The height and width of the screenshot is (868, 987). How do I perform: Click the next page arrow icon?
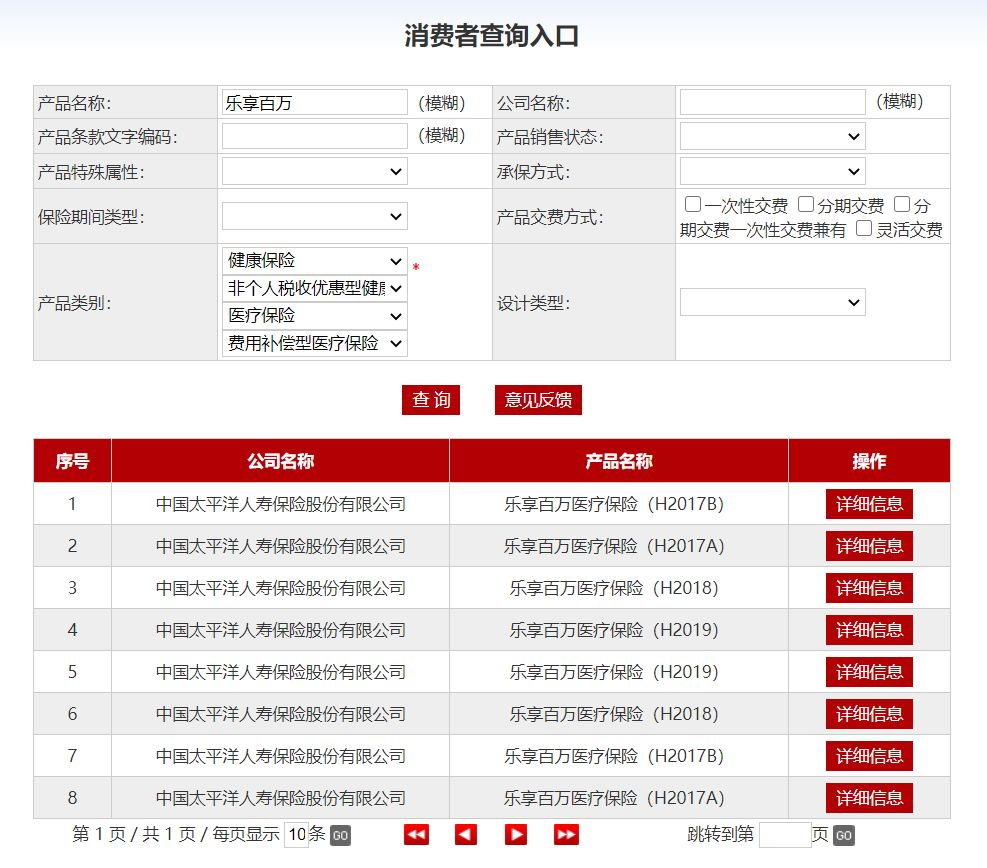tap(516, 835)
